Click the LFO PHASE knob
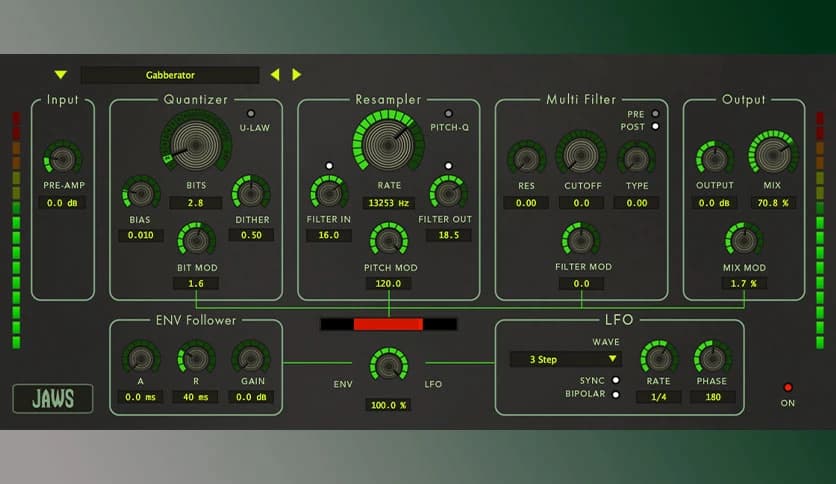The image size is (836, 484). click(713, 358)
